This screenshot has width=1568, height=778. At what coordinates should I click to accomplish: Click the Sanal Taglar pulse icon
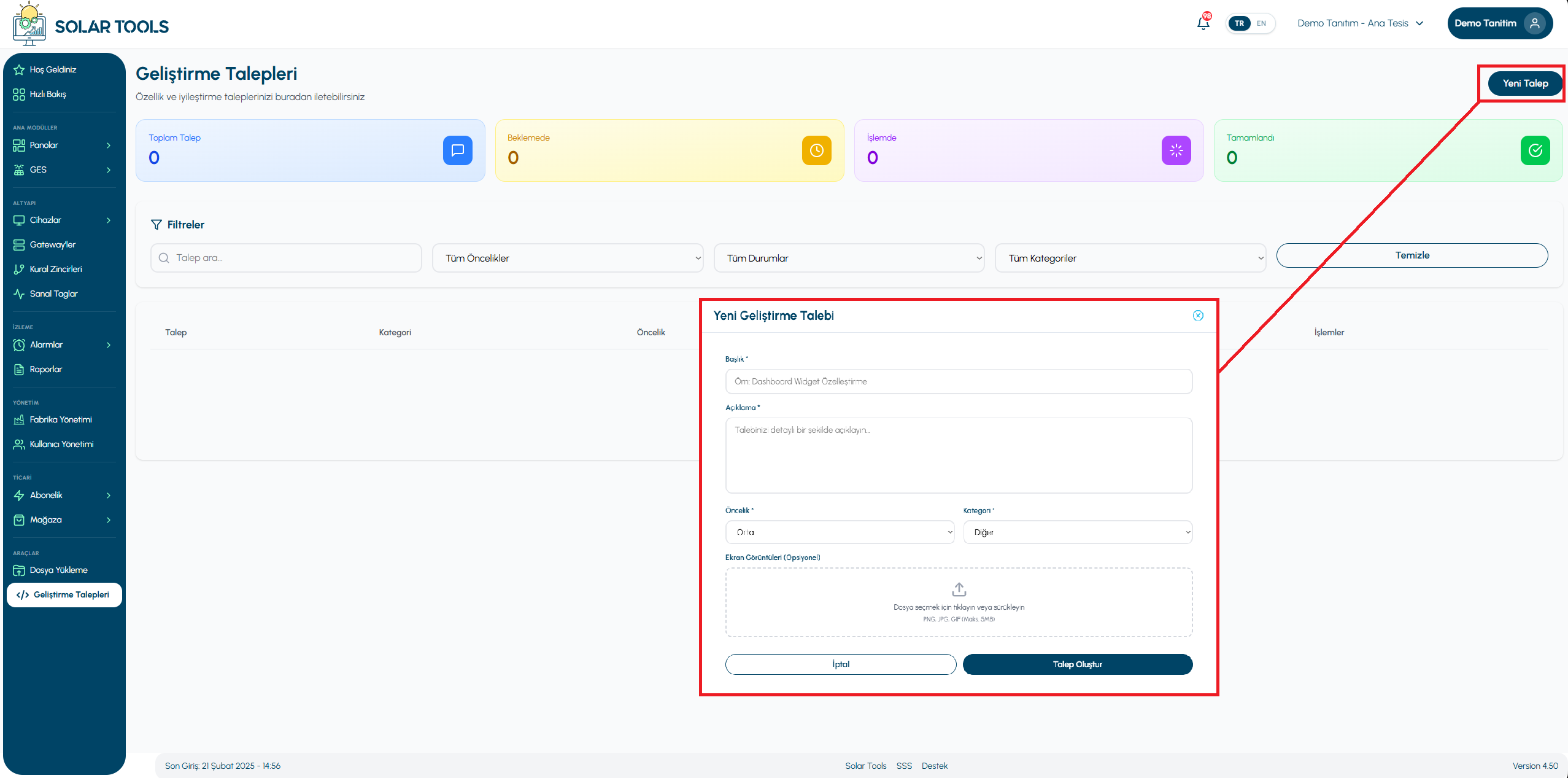19,294
